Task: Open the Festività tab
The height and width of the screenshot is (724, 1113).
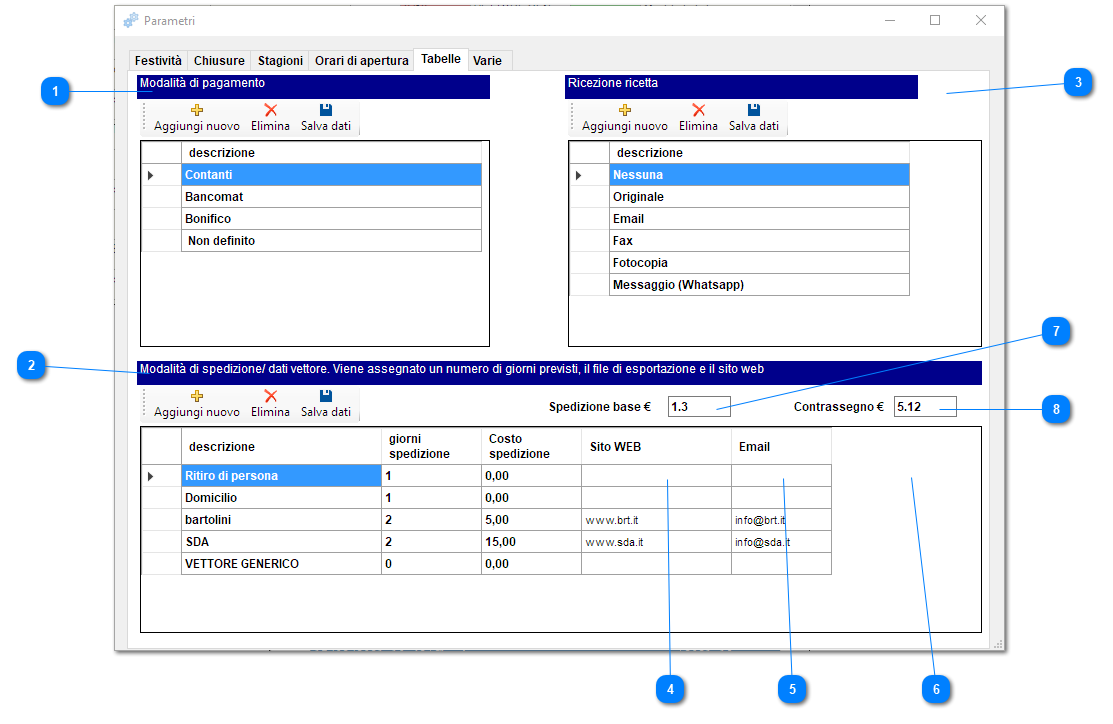Action: pos(158,61)
